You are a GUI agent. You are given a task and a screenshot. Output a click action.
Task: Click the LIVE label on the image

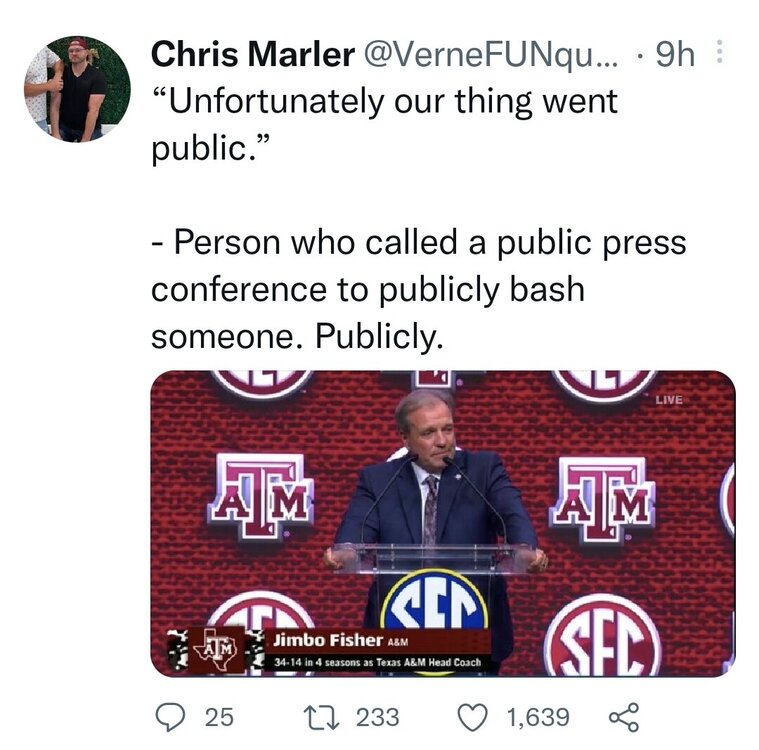(668, 399)
